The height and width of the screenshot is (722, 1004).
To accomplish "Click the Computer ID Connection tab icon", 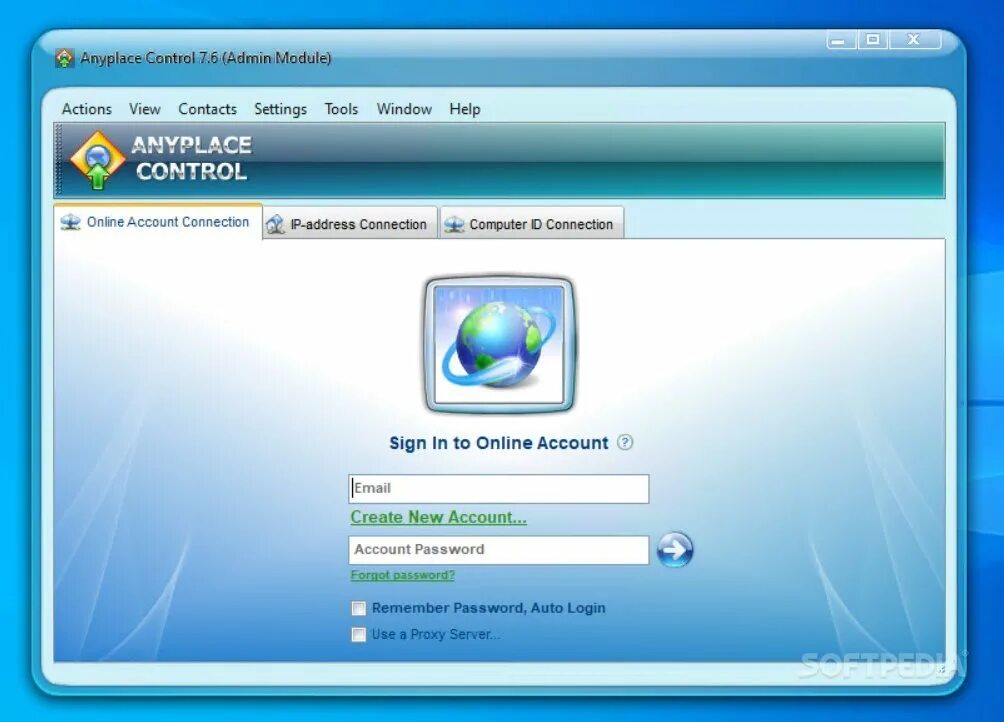I will tap(454, 225).
